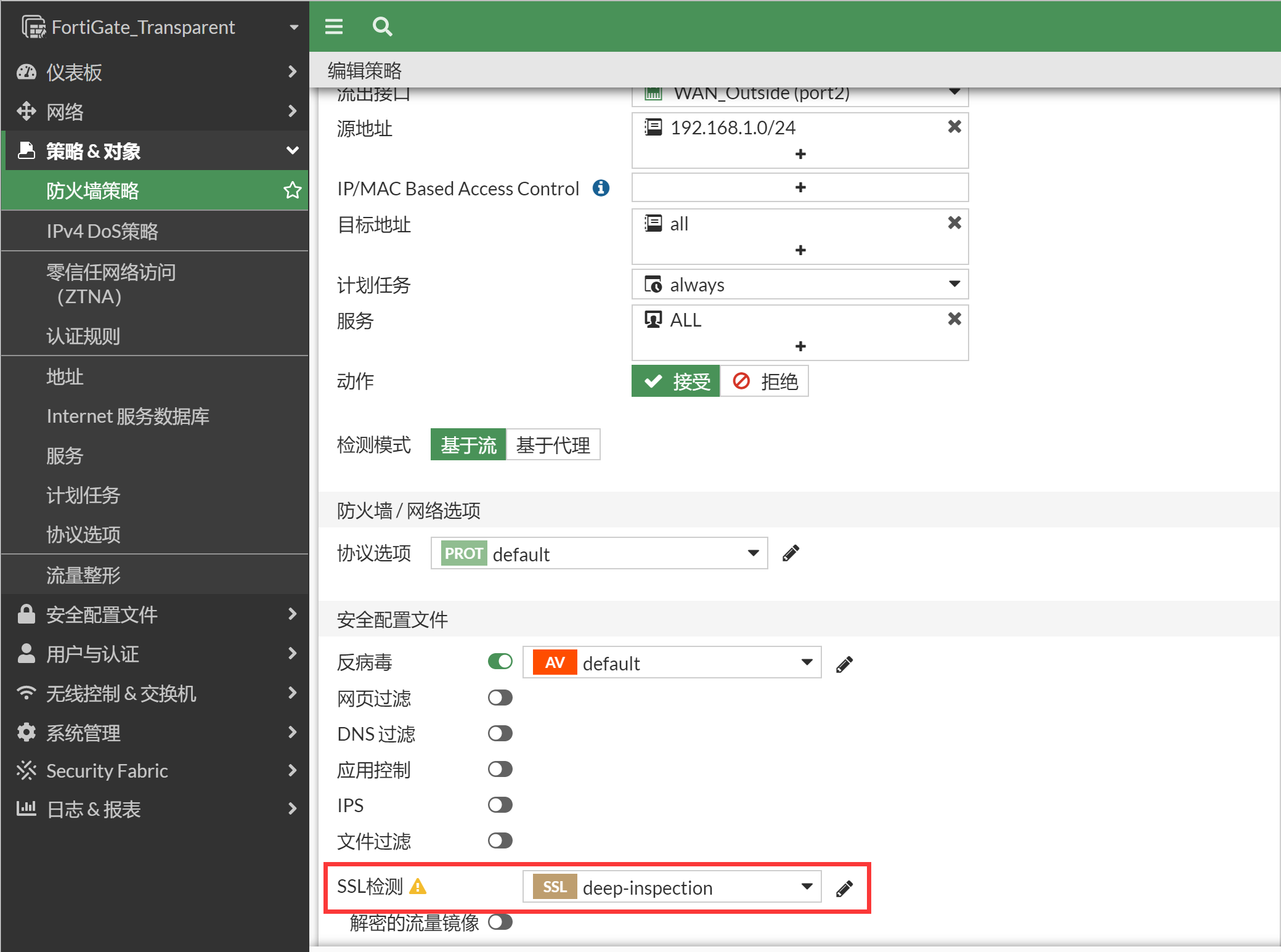Remove the 192.168.1.0/24 source address
Viewport: 1281px width, 952px height.
[954, 127]
